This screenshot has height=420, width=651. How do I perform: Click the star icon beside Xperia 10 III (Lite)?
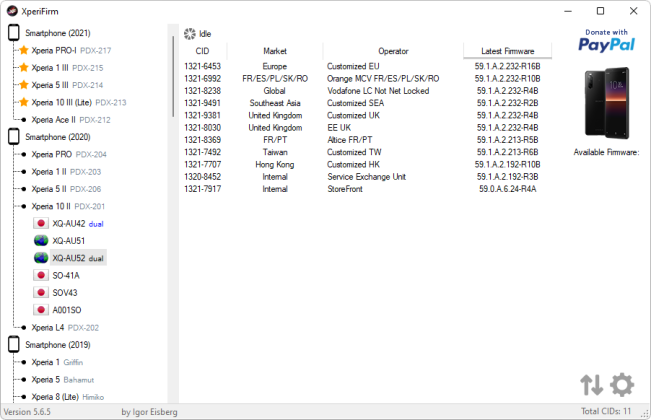click(x=24, y=102)
